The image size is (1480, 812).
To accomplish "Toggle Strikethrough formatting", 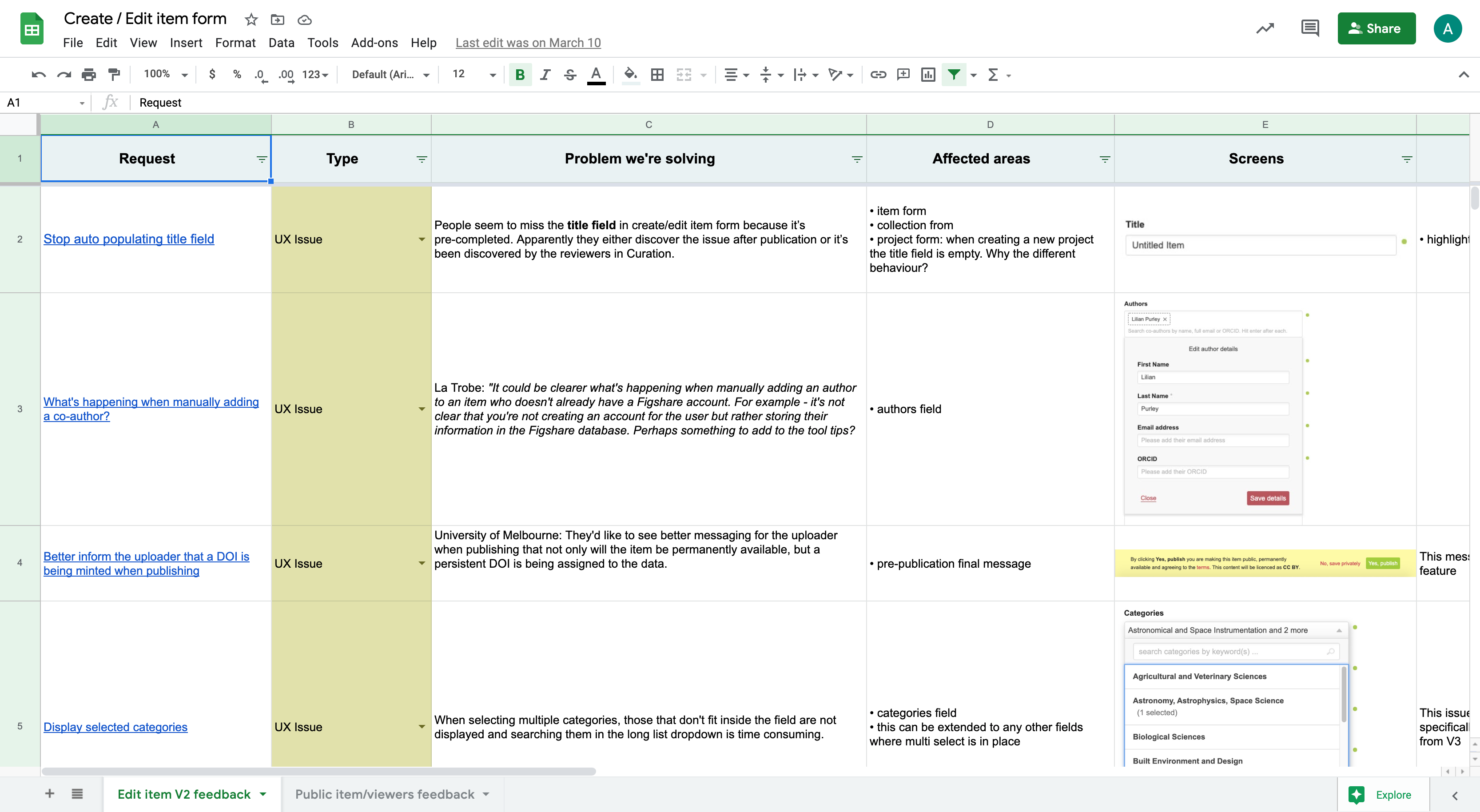I will click(570, 75).
